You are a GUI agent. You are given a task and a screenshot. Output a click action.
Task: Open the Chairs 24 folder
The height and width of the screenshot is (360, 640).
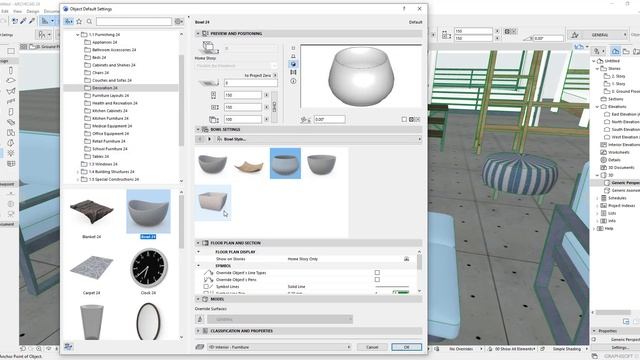point(100,73)
